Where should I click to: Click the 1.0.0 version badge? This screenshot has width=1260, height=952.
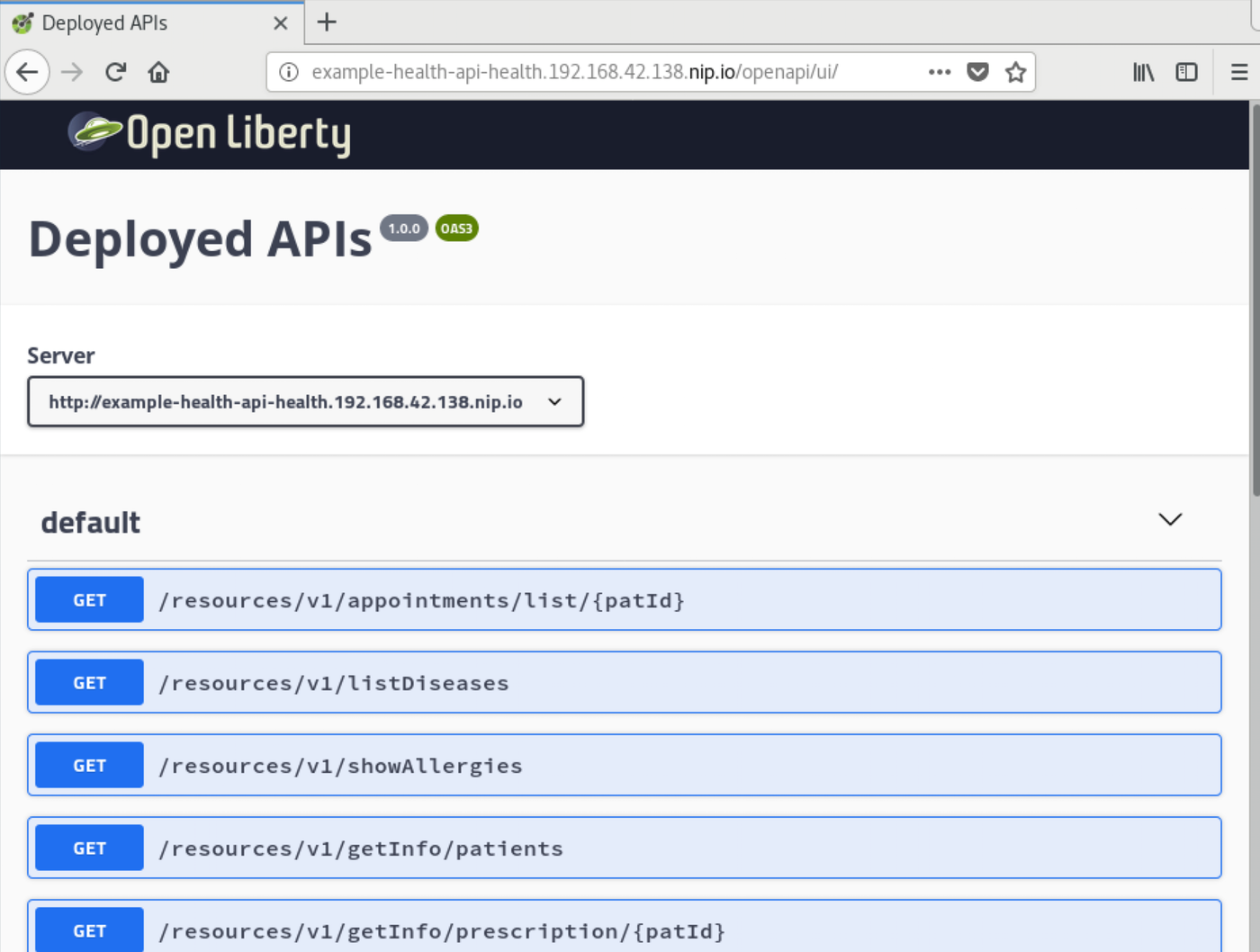[404, 229]
